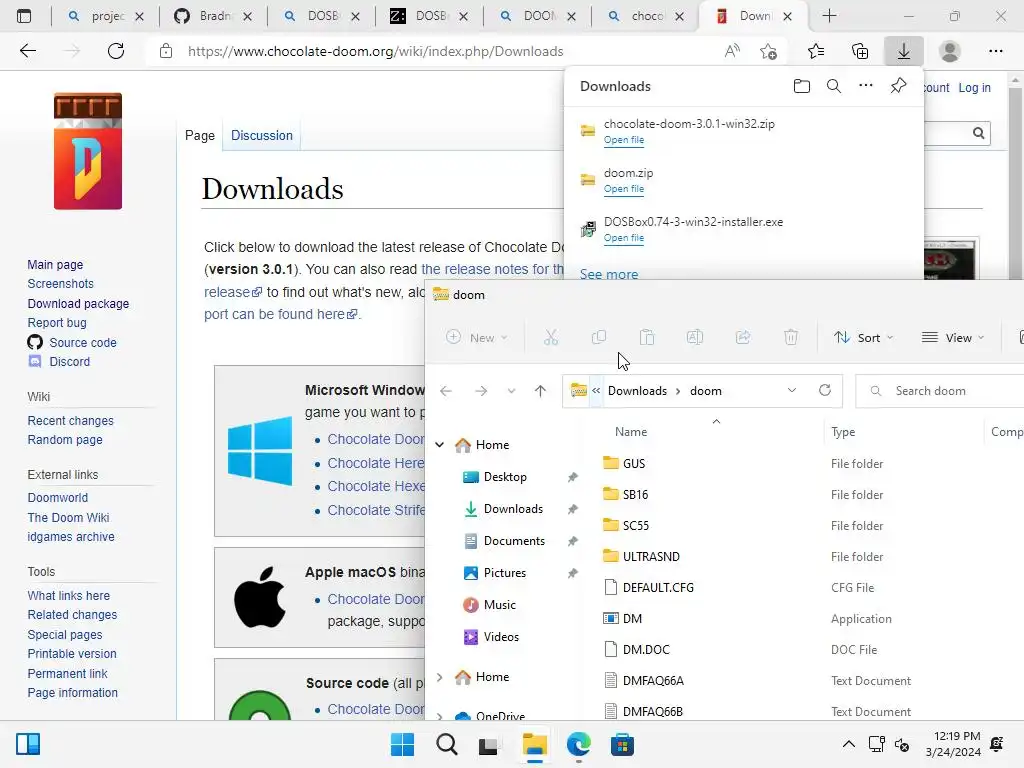Open a new browser tab
The image size is (1024, 768).
pos(829,16)
